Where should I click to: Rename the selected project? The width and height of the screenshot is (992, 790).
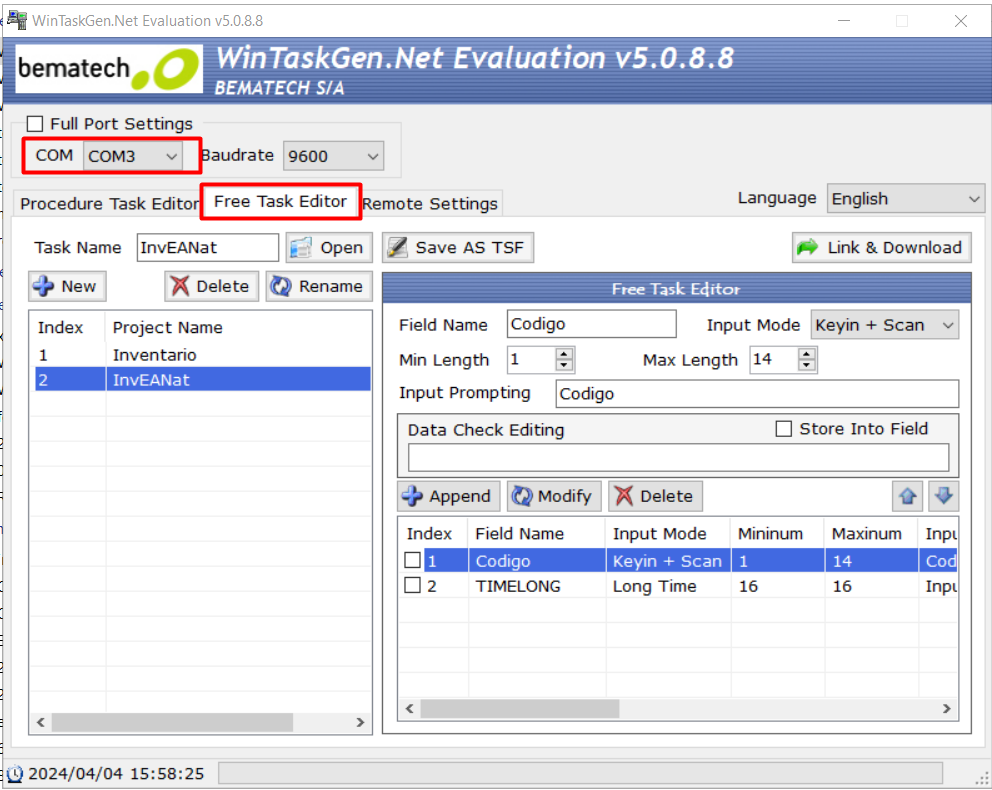point(319,287)
